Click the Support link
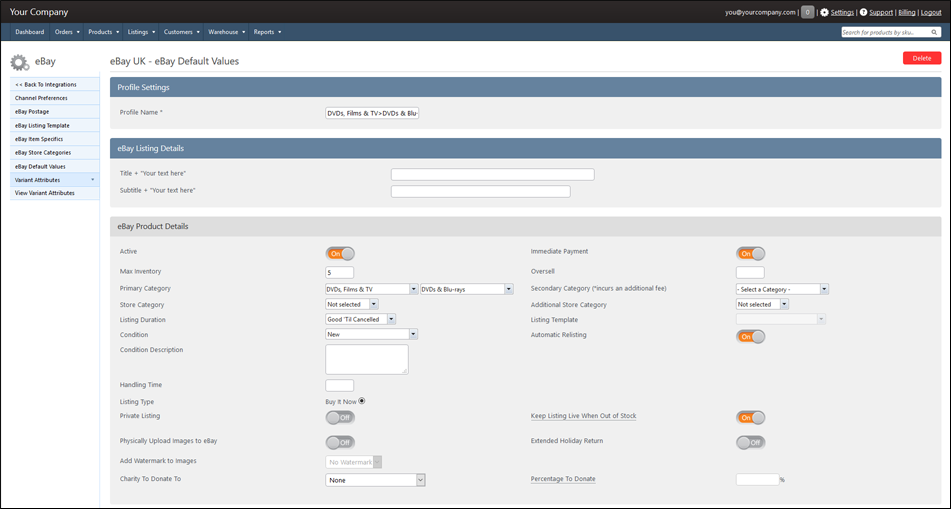The image size is (951, 509). click(881, 13)
